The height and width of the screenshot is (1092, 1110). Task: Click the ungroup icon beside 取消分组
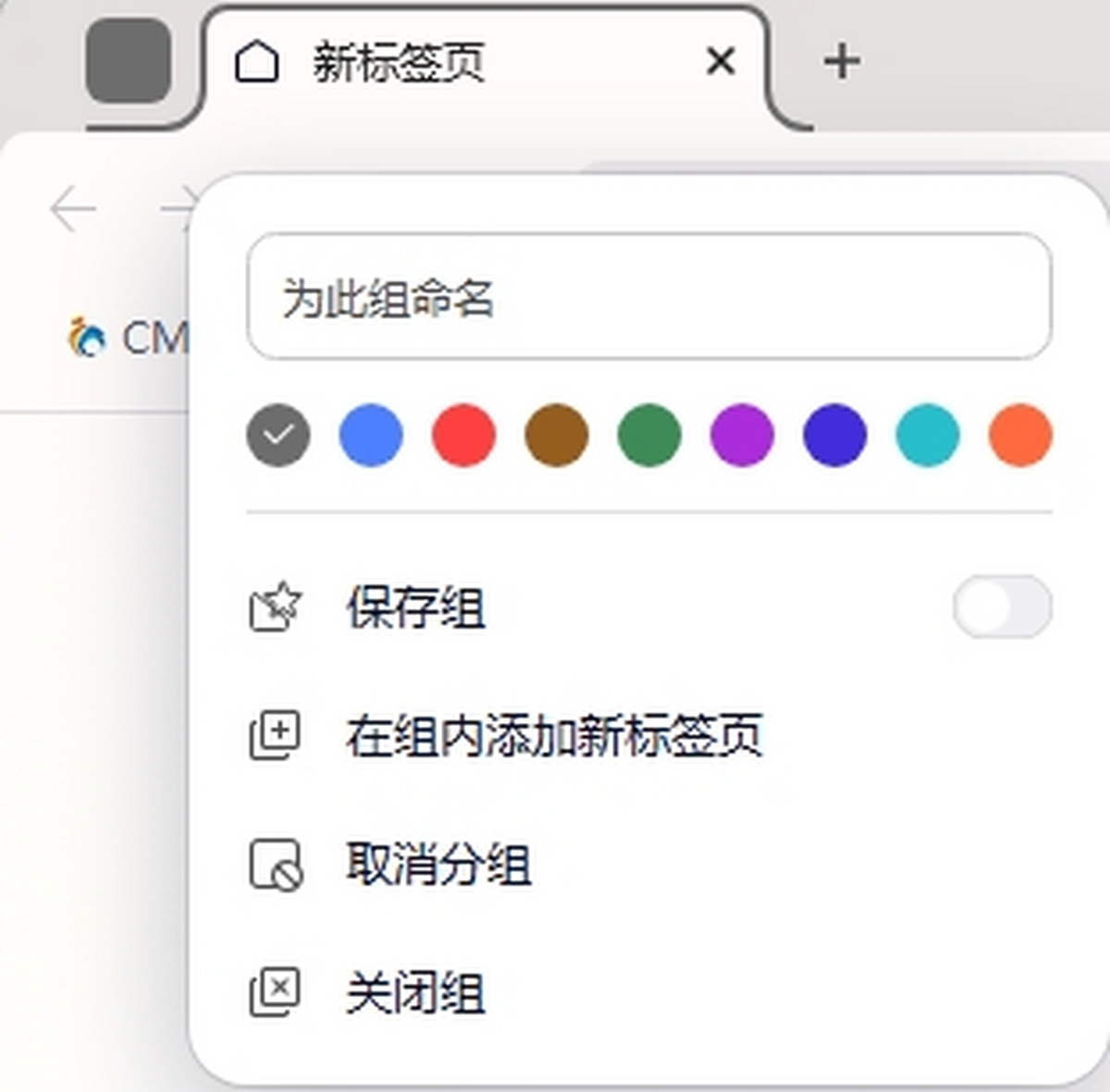pyautogui.click(x=276, y=863)
